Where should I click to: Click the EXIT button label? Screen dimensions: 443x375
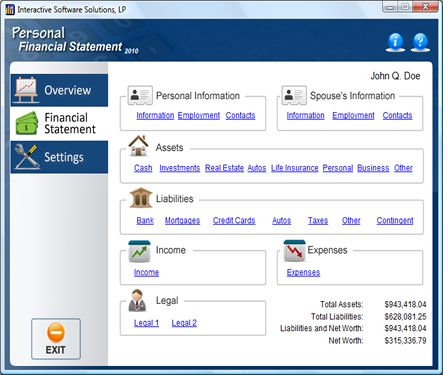click(55, 350)
